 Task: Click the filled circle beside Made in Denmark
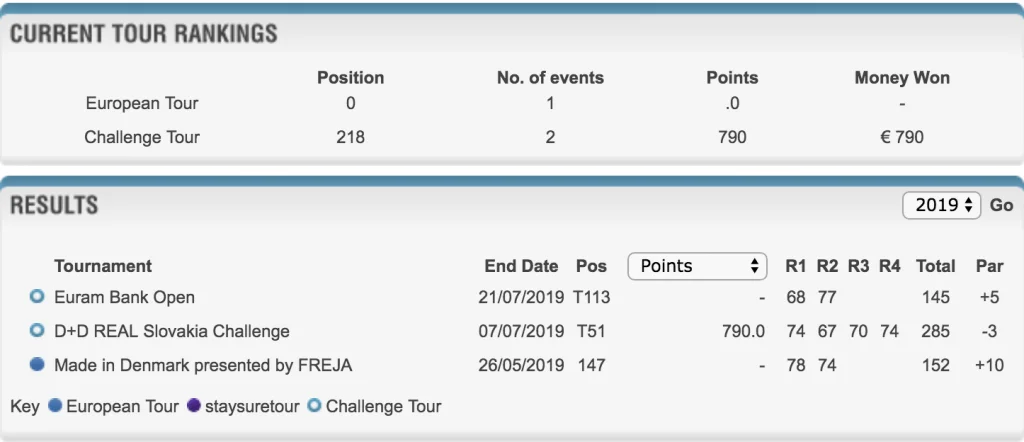pyautogui.click(x=38, y=365)
